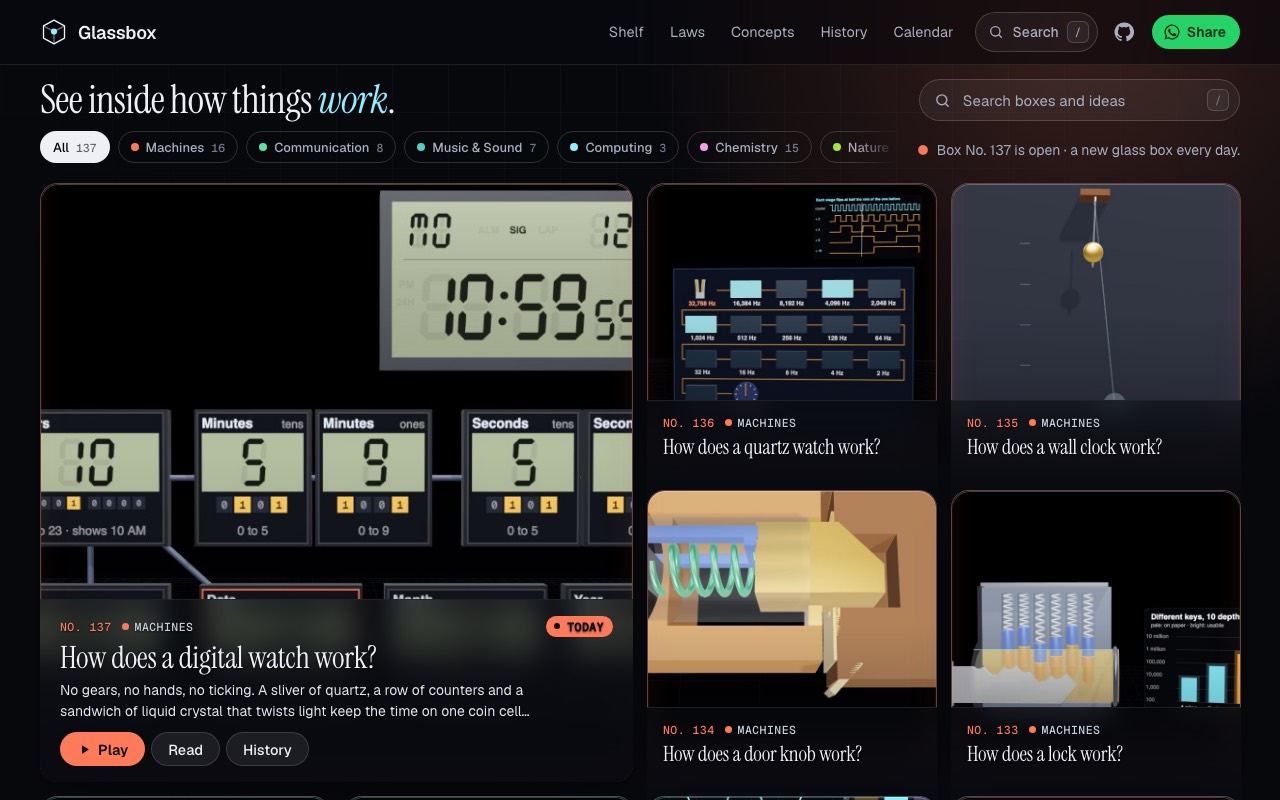The image size is (1280, 800).
Task: Click the 'NO. 134' label
Action: (688, 730)
